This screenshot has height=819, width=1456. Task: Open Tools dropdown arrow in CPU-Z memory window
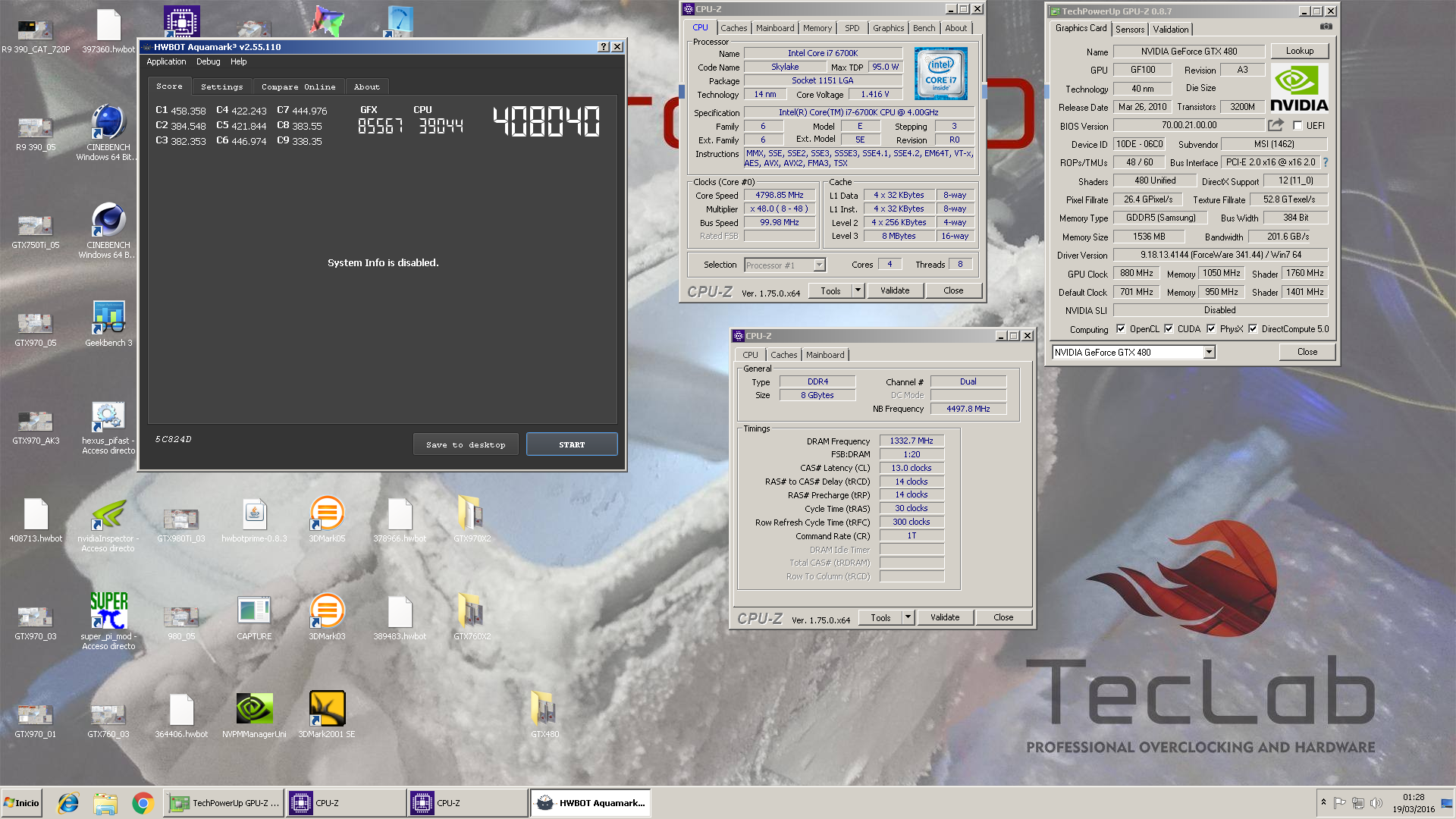point(908,617)
